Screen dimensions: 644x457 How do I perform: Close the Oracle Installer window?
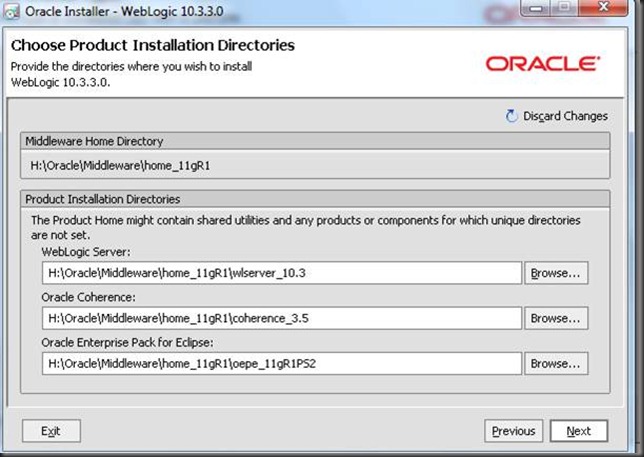(x=603, y=7)
